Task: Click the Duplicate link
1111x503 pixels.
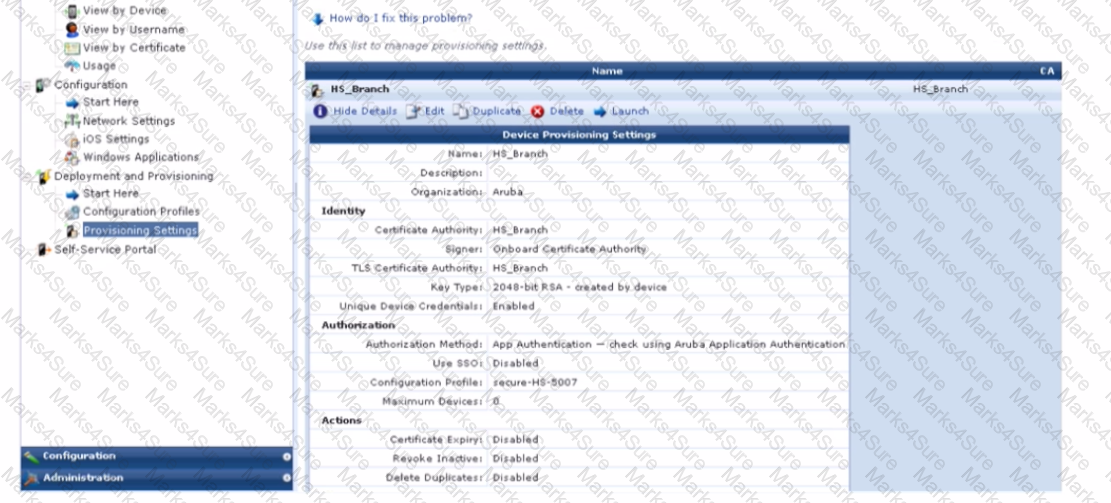Action: (x=496, y=111)
